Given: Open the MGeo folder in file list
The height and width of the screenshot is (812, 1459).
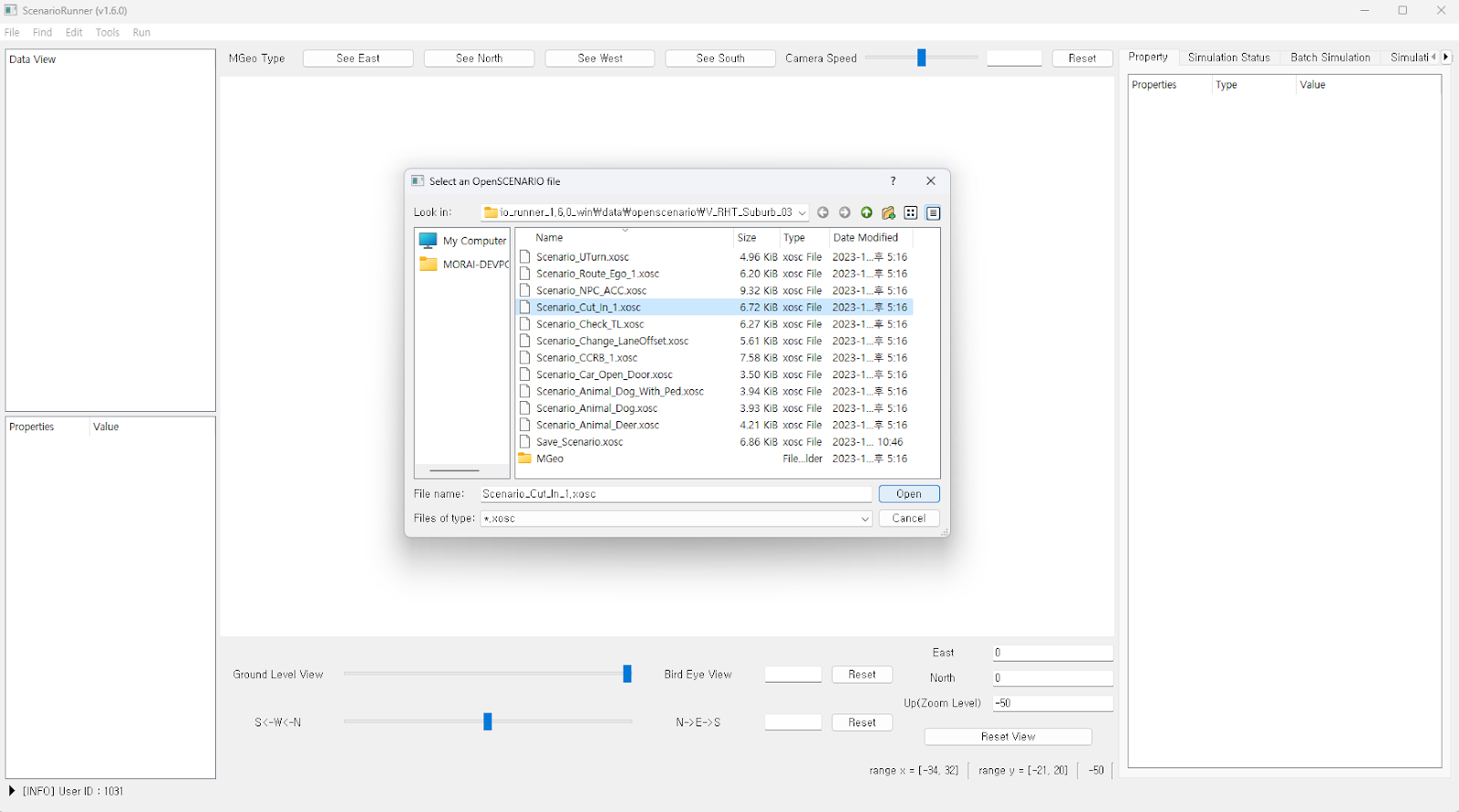Looking at the screenshot, I should coord(549,458).
